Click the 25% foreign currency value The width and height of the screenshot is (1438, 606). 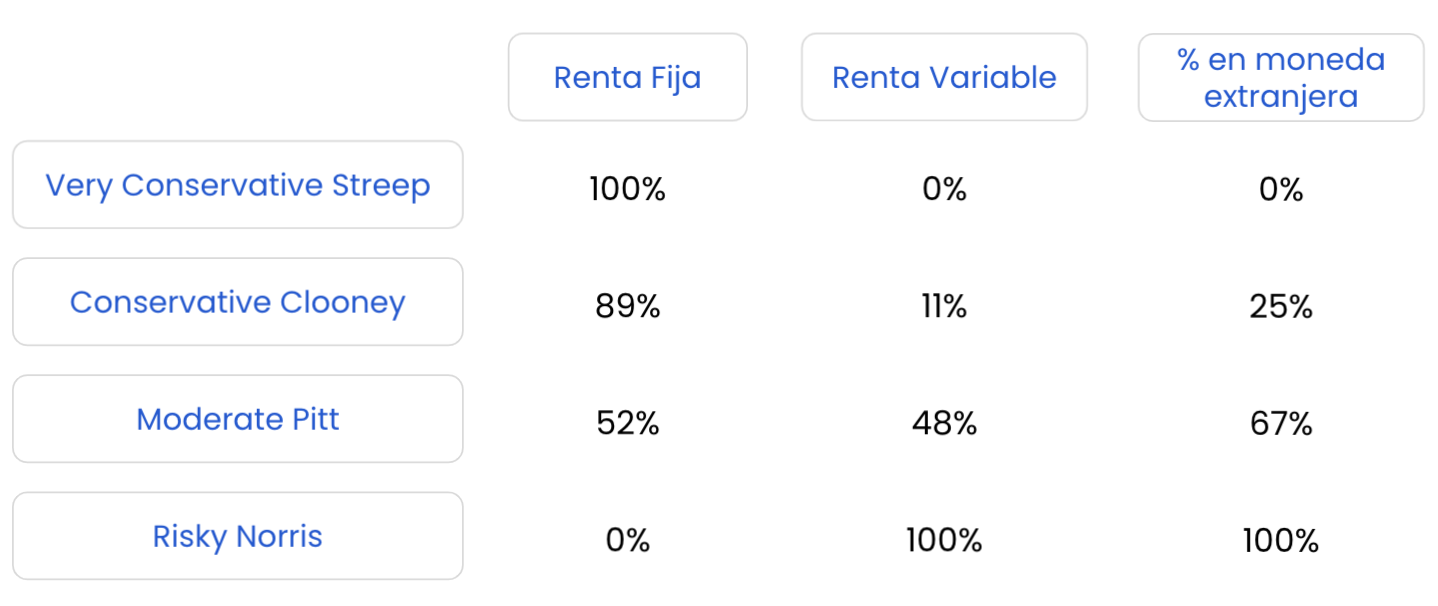(1281, 307)
